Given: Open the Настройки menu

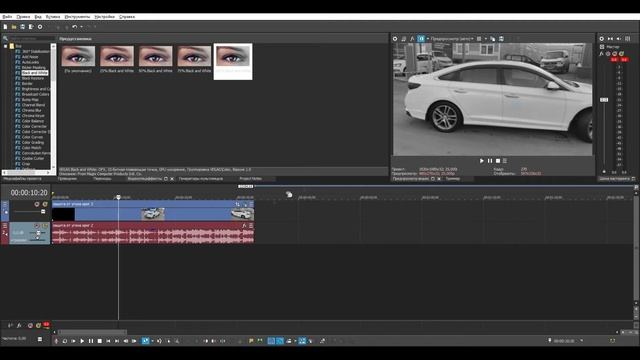Looking at the screenshot, I should pyautogui.click(x=104, y=17).
